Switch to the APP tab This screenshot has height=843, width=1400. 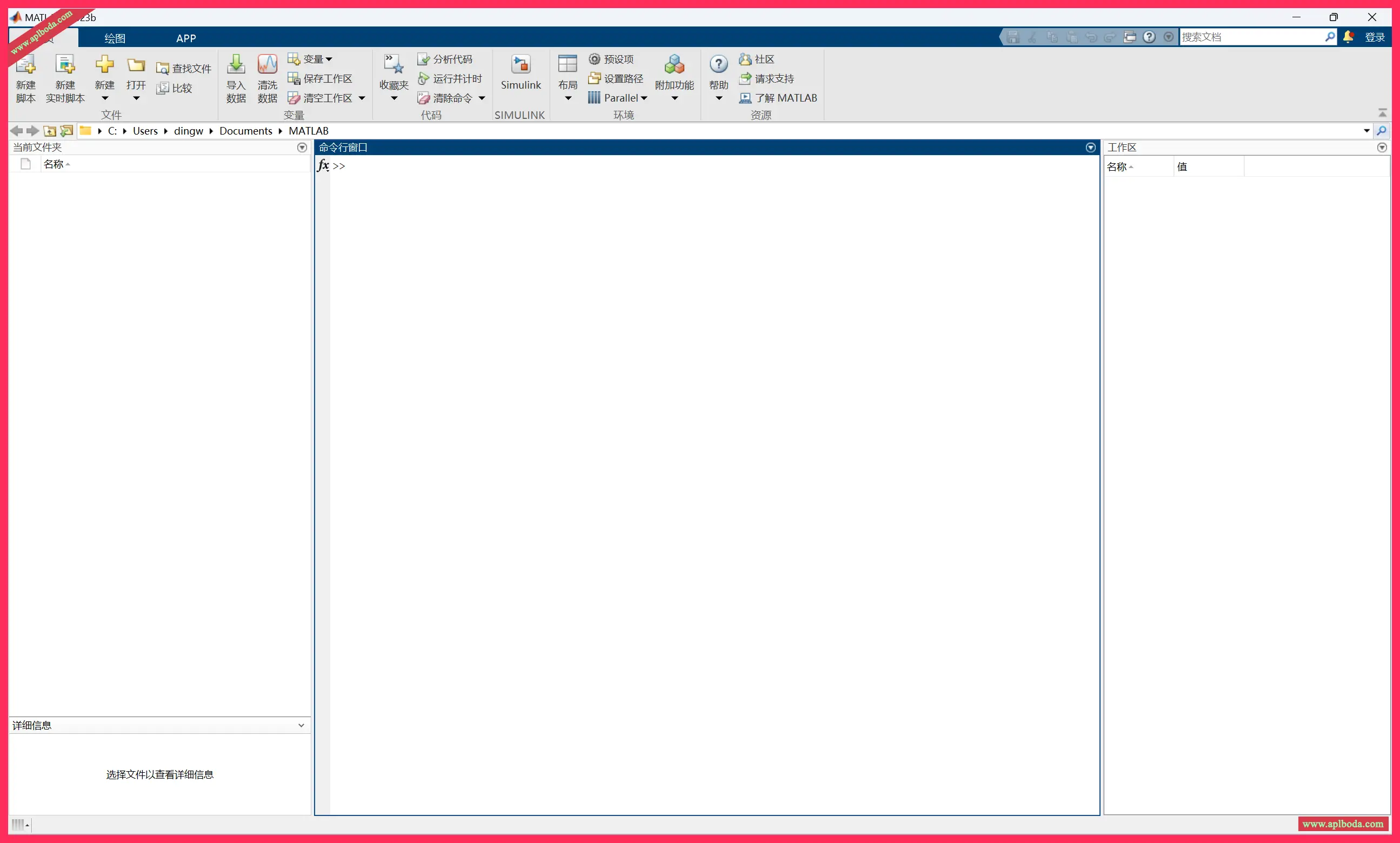coord(186,38)
